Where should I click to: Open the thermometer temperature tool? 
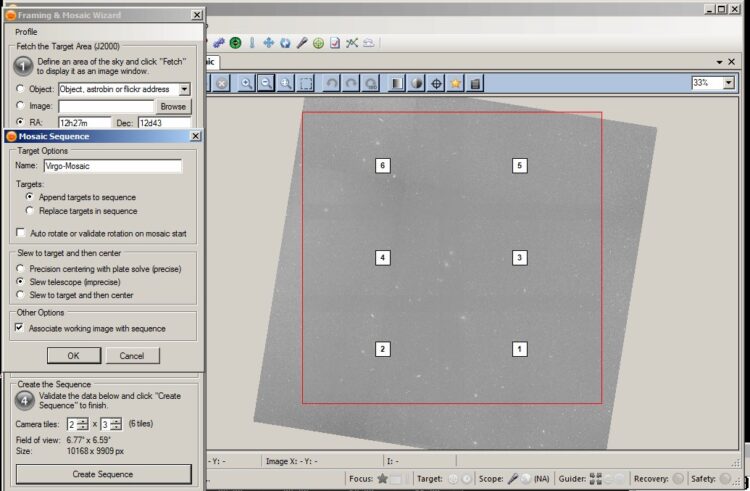[252, 43]
